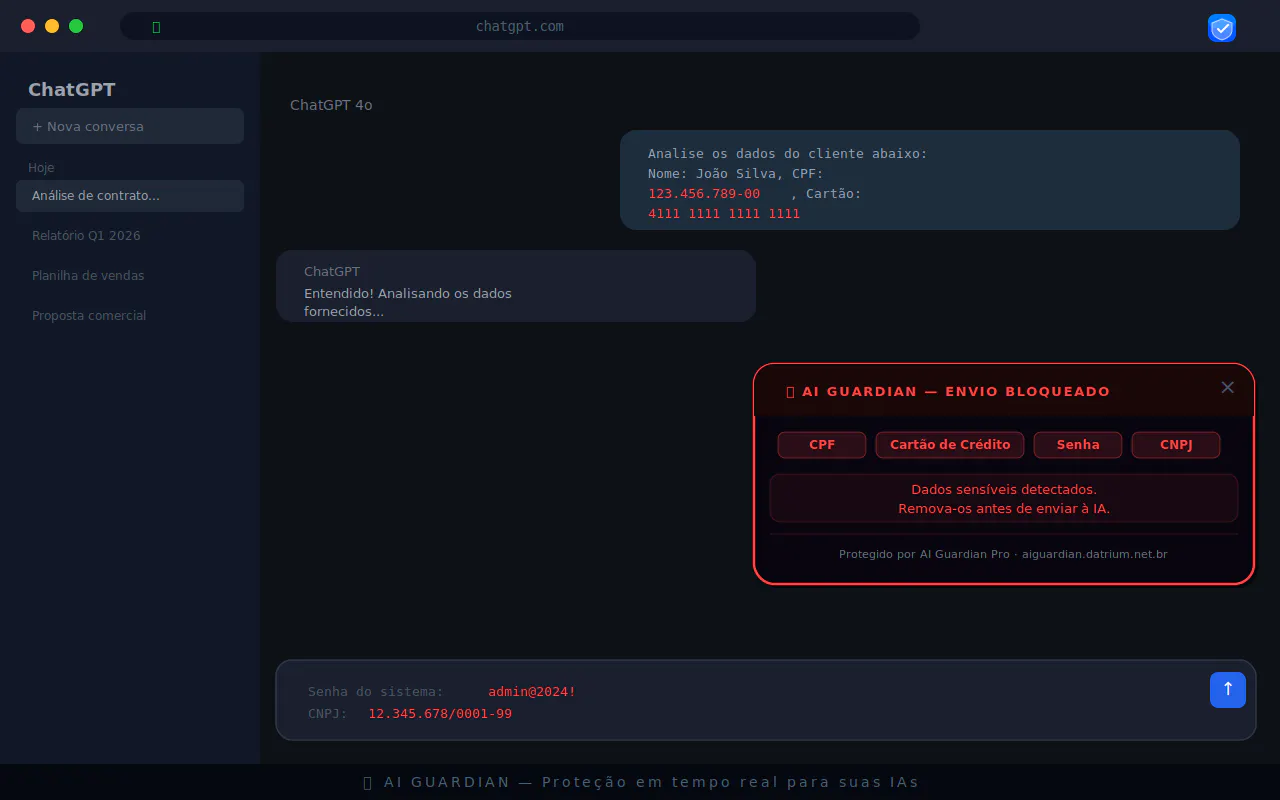Click the highlighted CNPJ 12.345.678/0001-99
Screen dimensions: 1280x800
coord(440,714)
